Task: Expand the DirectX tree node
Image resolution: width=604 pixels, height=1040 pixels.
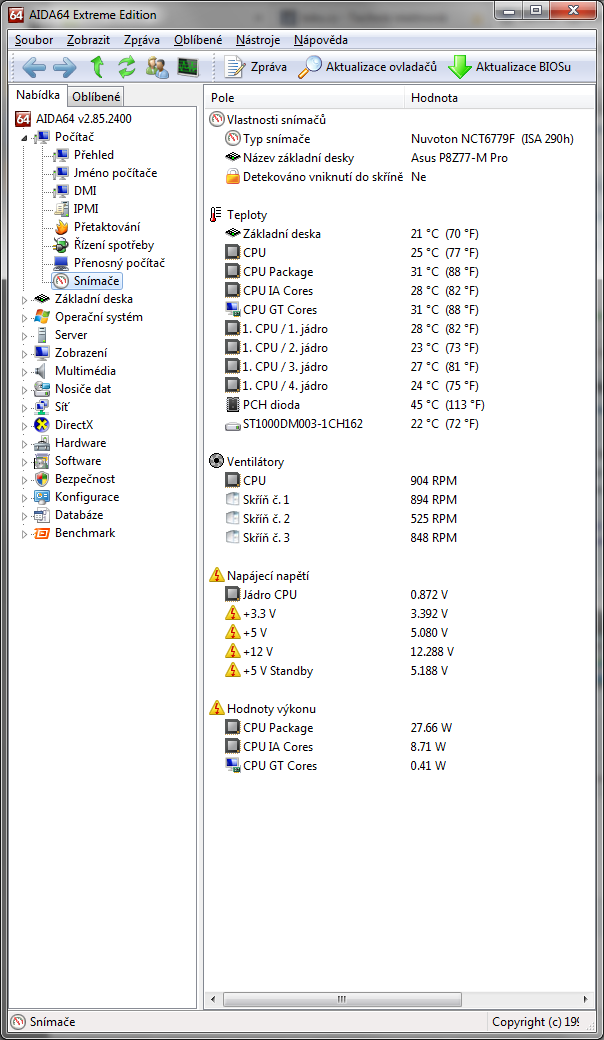Action: [25, 425]
